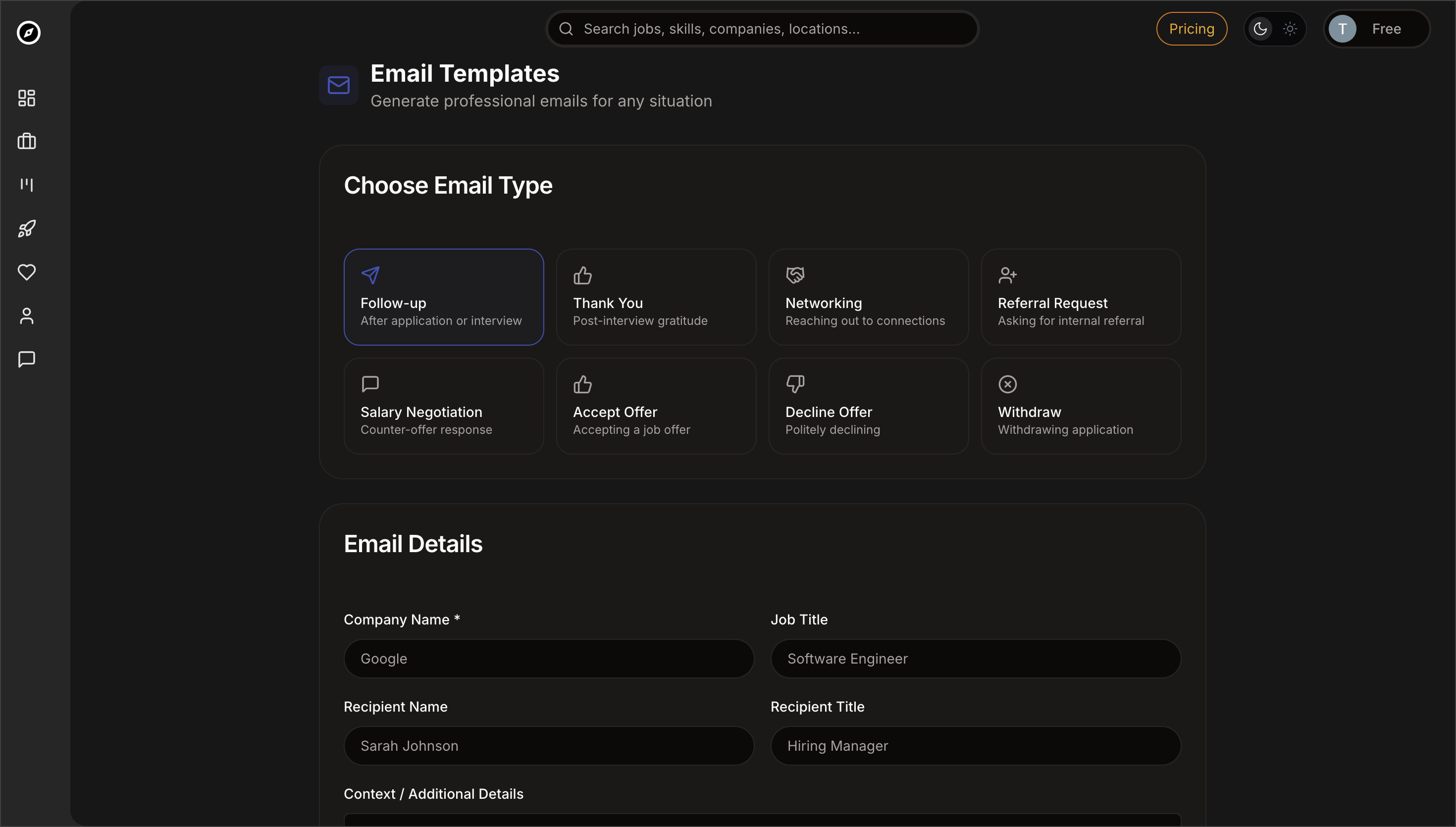Screen dimensions: 1456x827
Task: Open the dashboard grid icon in sidebar
Action: [x=27, y=98]
